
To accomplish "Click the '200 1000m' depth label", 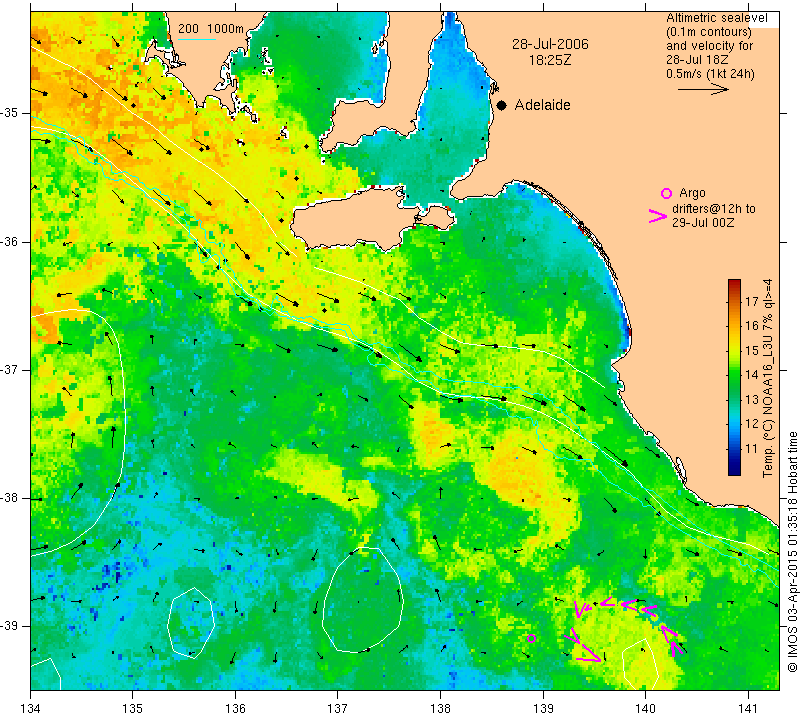I will (x=211, y=29).
